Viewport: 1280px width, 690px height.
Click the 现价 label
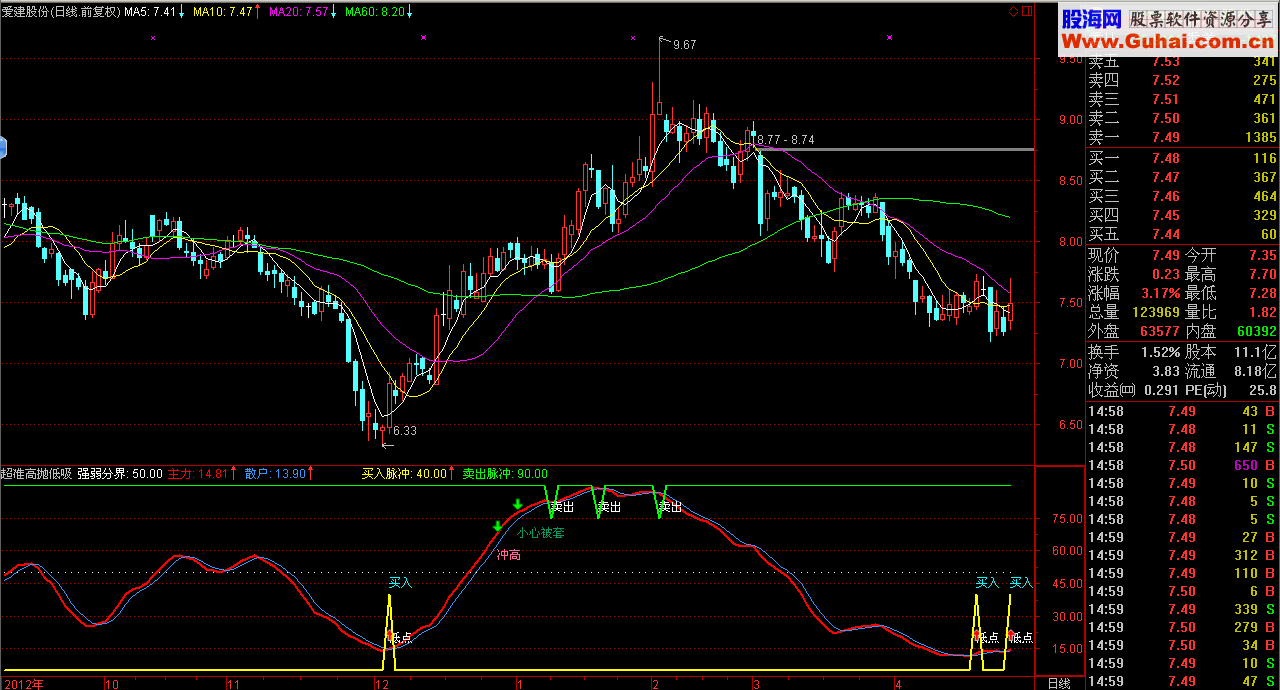coord(1104,255)
